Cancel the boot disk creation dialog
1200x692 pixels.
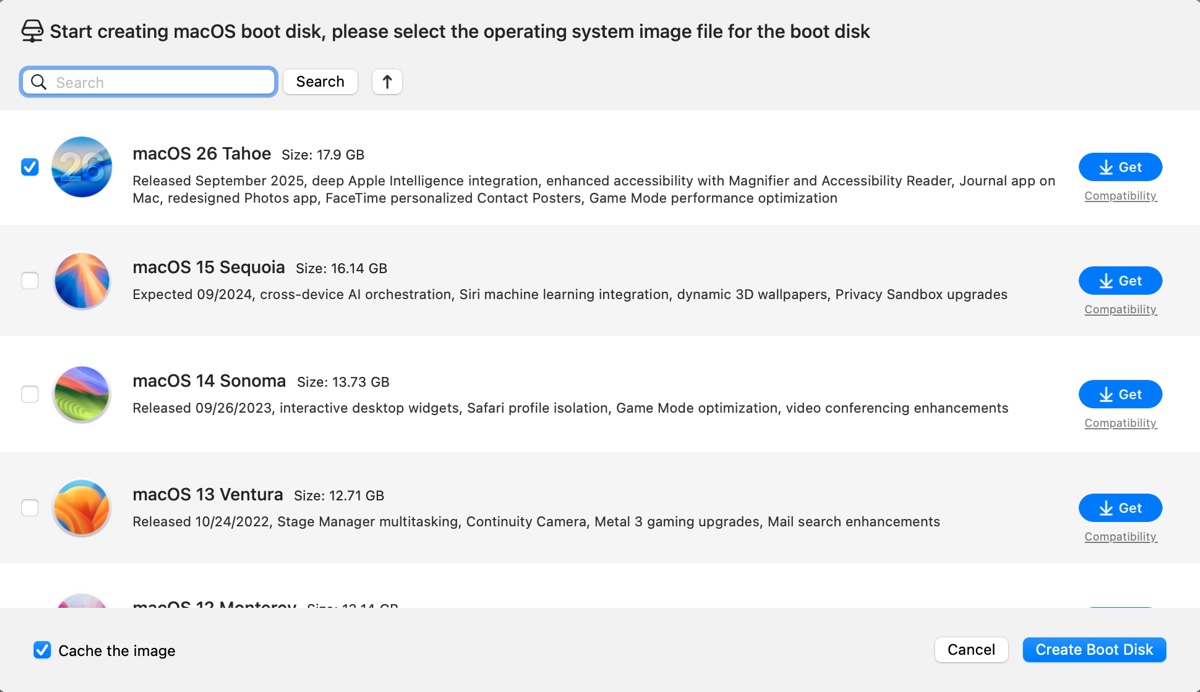point(971,650)
